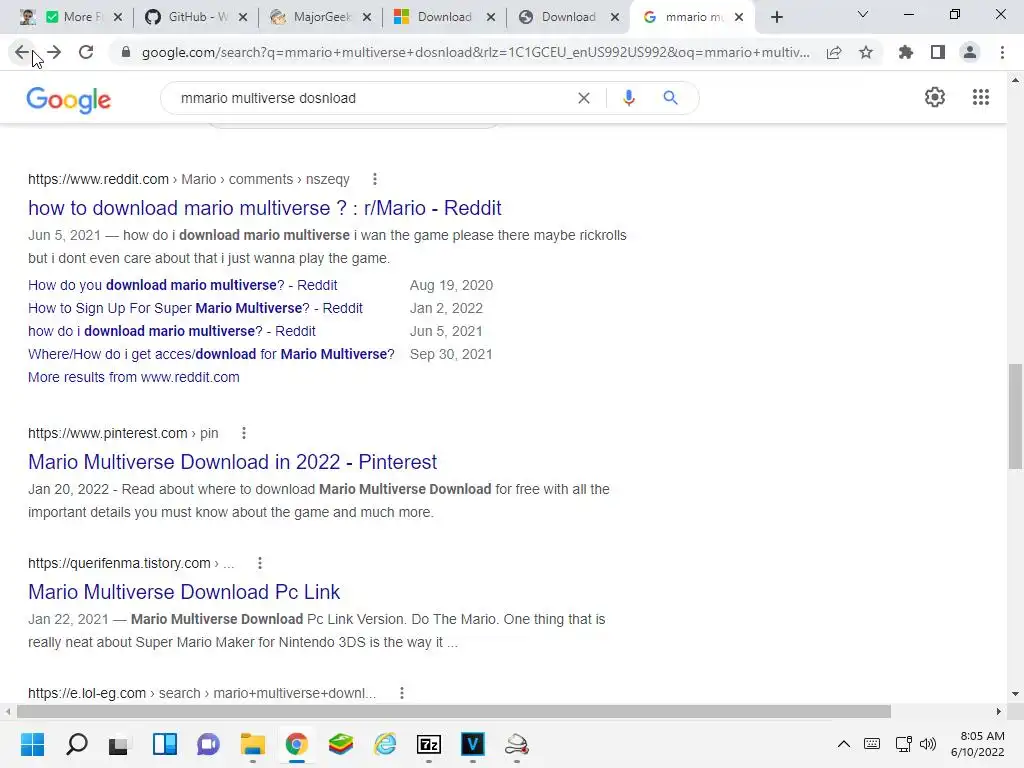Bookmark this page with the star icon
1024x768 pixels.
click(x=866, y=52)
